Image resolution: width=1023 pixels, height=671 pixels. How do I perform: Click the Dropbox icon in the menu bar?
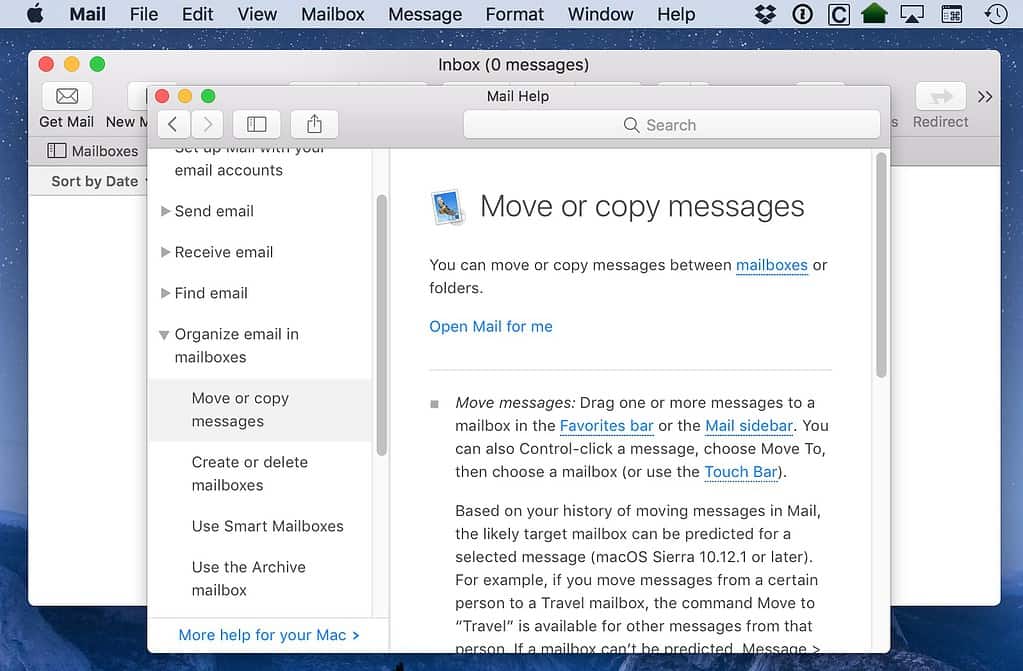point(763,14)
